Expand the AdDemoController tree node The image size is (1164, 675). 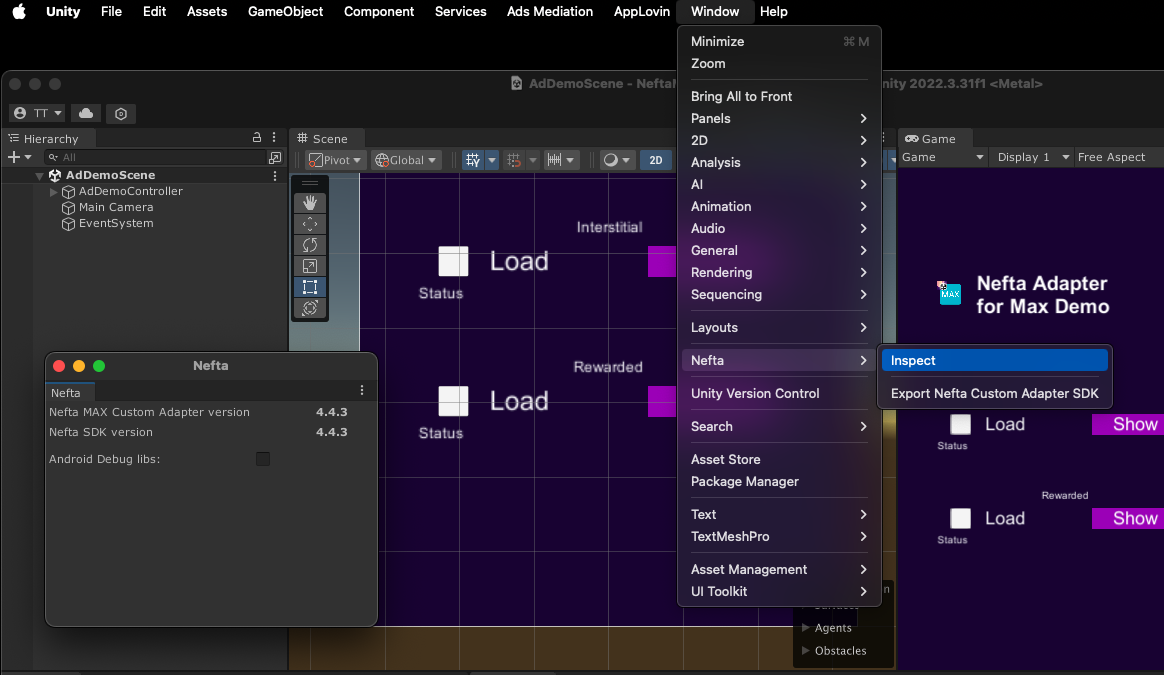click(53, 192)
